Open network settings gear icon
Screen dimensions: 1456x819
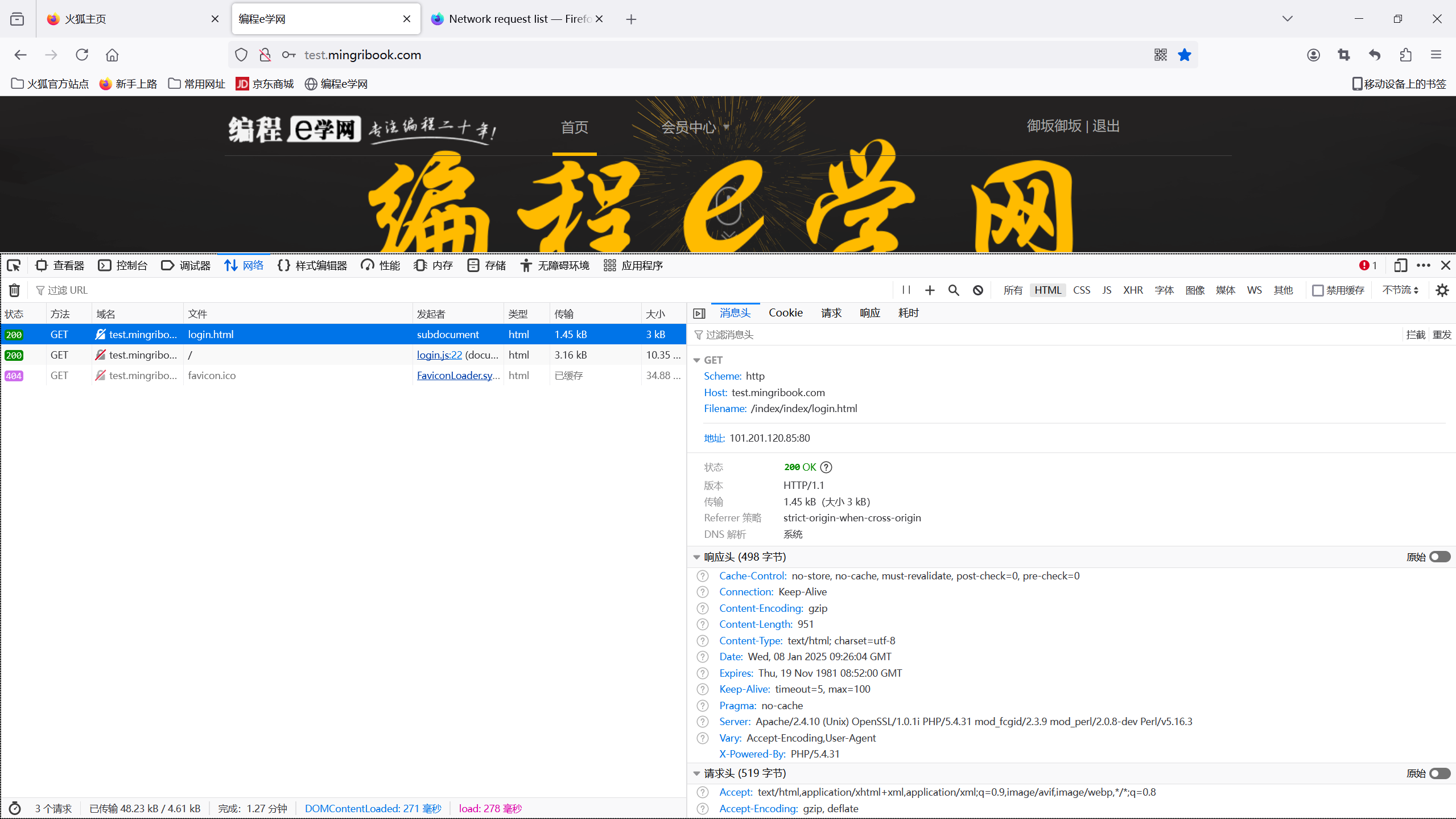pyautogui.click(x=1442, y=290)
